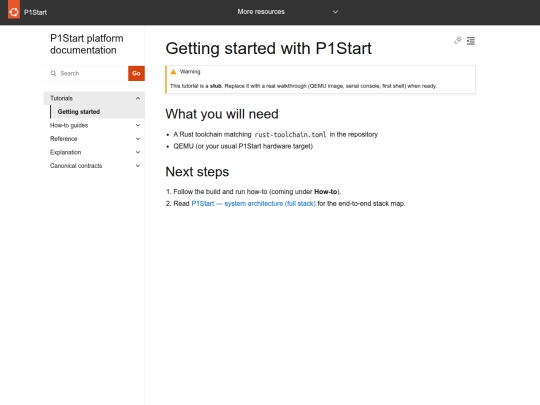This screenshot has height=405, width=540.
Task: Click the P1Start orange logo icon
Action: pos(14,11)
